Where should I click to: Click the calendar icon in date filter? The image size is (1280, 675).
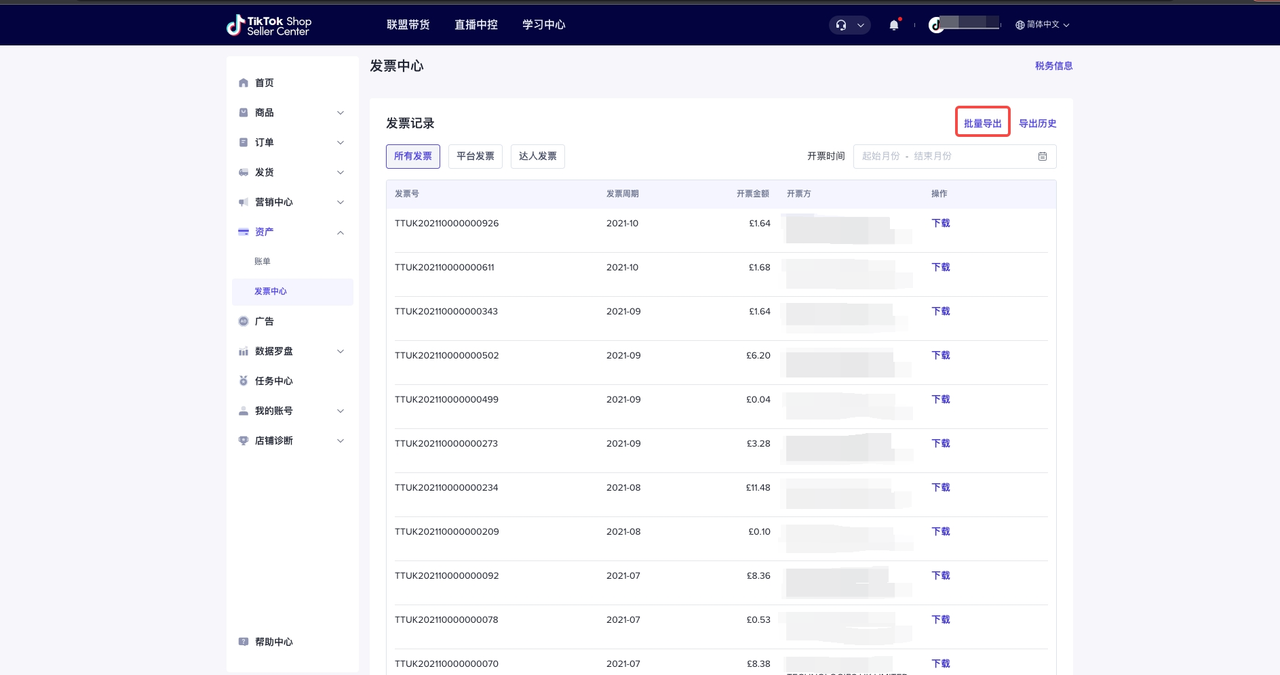(x=1042, y=157)
